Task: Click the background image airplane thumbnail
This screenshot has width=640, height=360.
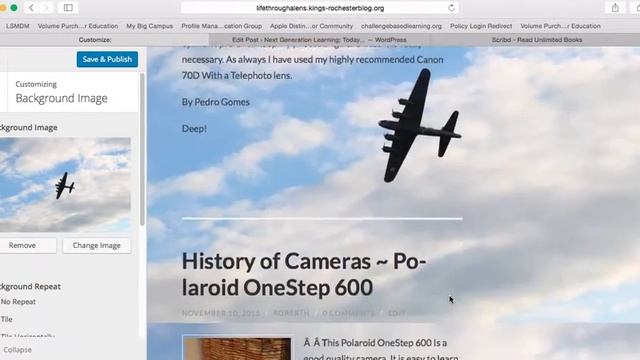Action: click(64, 185)
